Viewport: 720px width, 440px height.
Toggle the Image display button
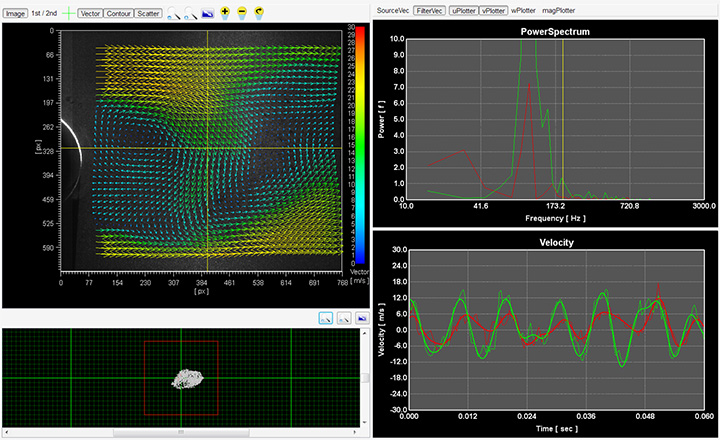tap(15, 13)
